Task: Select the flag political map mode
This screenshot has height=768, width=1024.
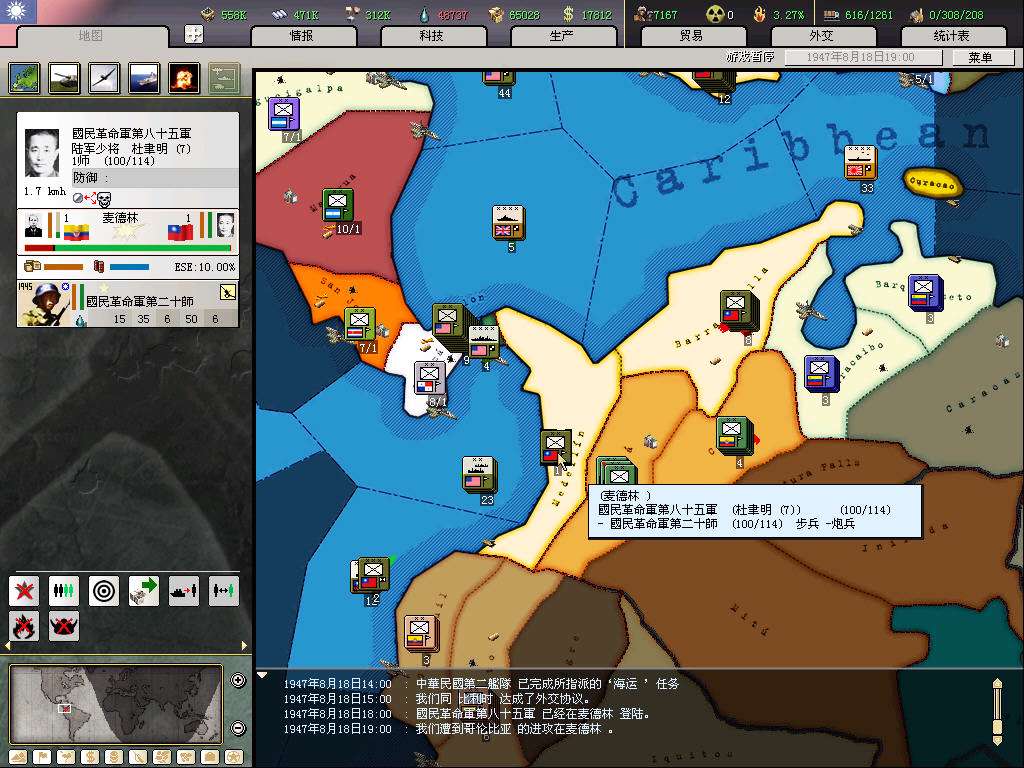Action: [42, 758]
